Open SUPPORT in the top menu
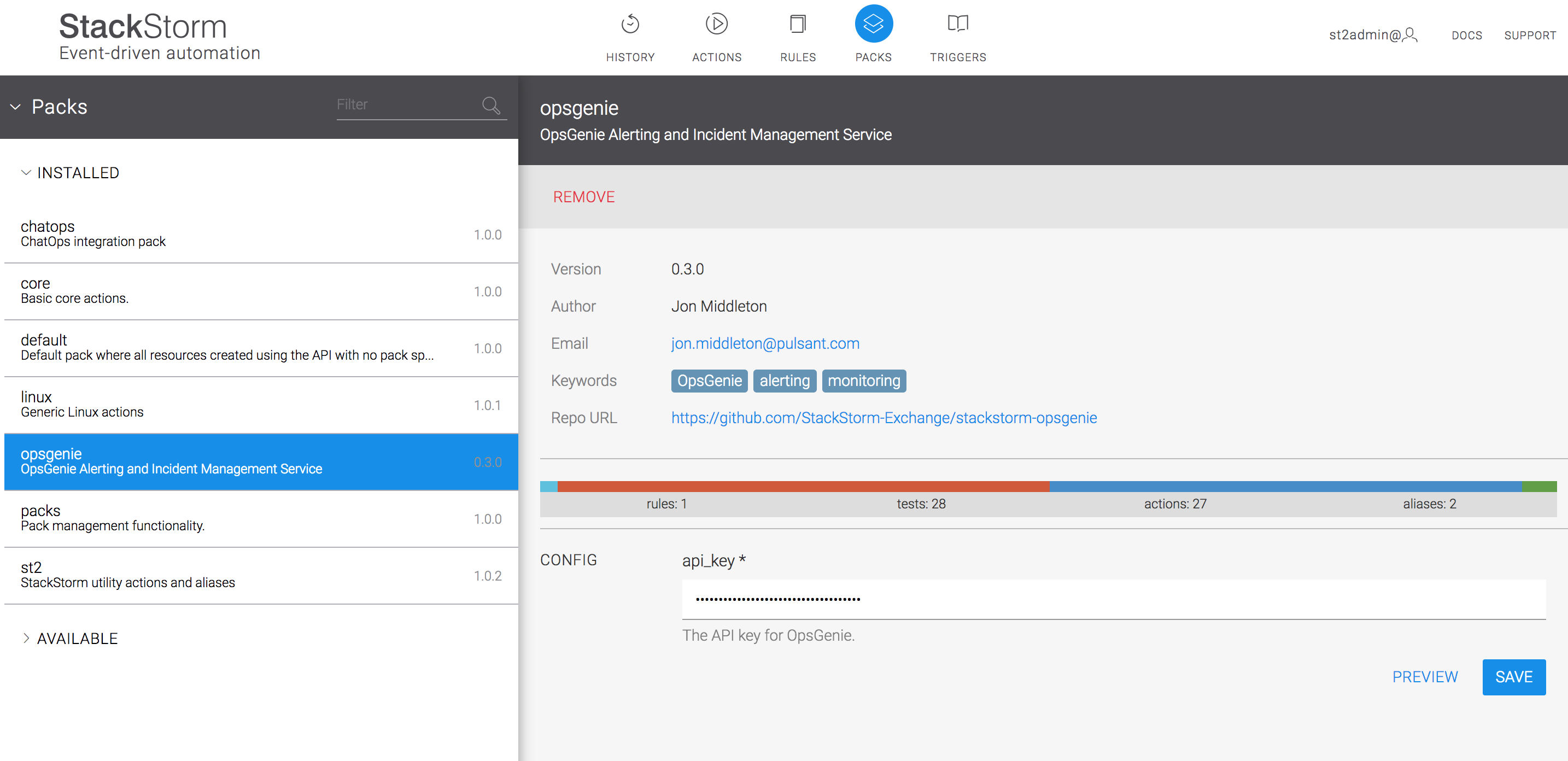 pyautogui.click(x=1530, y=36)
